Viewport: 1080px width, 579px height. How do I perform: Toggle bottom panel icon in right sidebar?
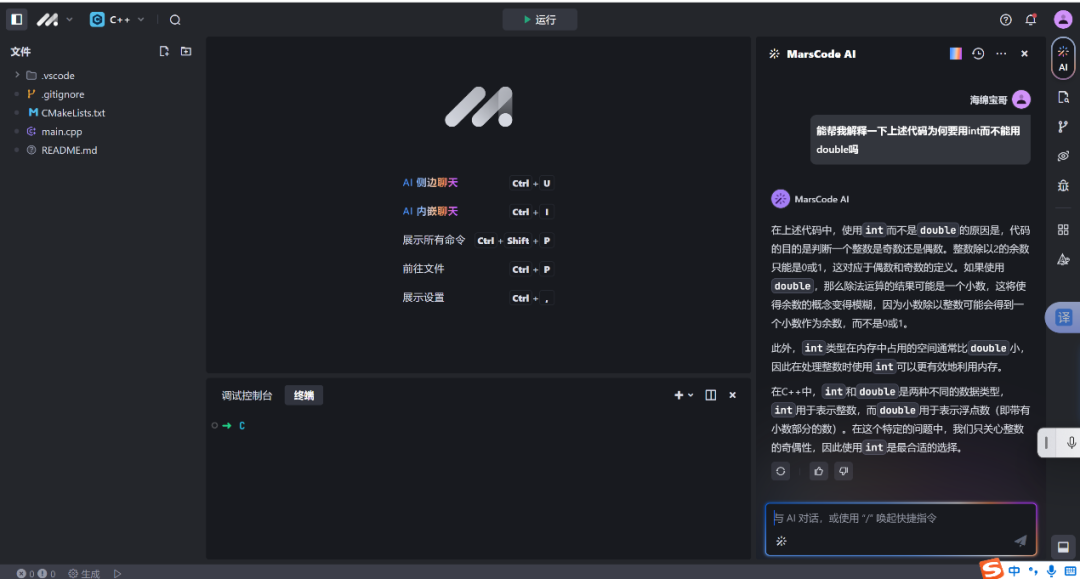[1063, 547]
